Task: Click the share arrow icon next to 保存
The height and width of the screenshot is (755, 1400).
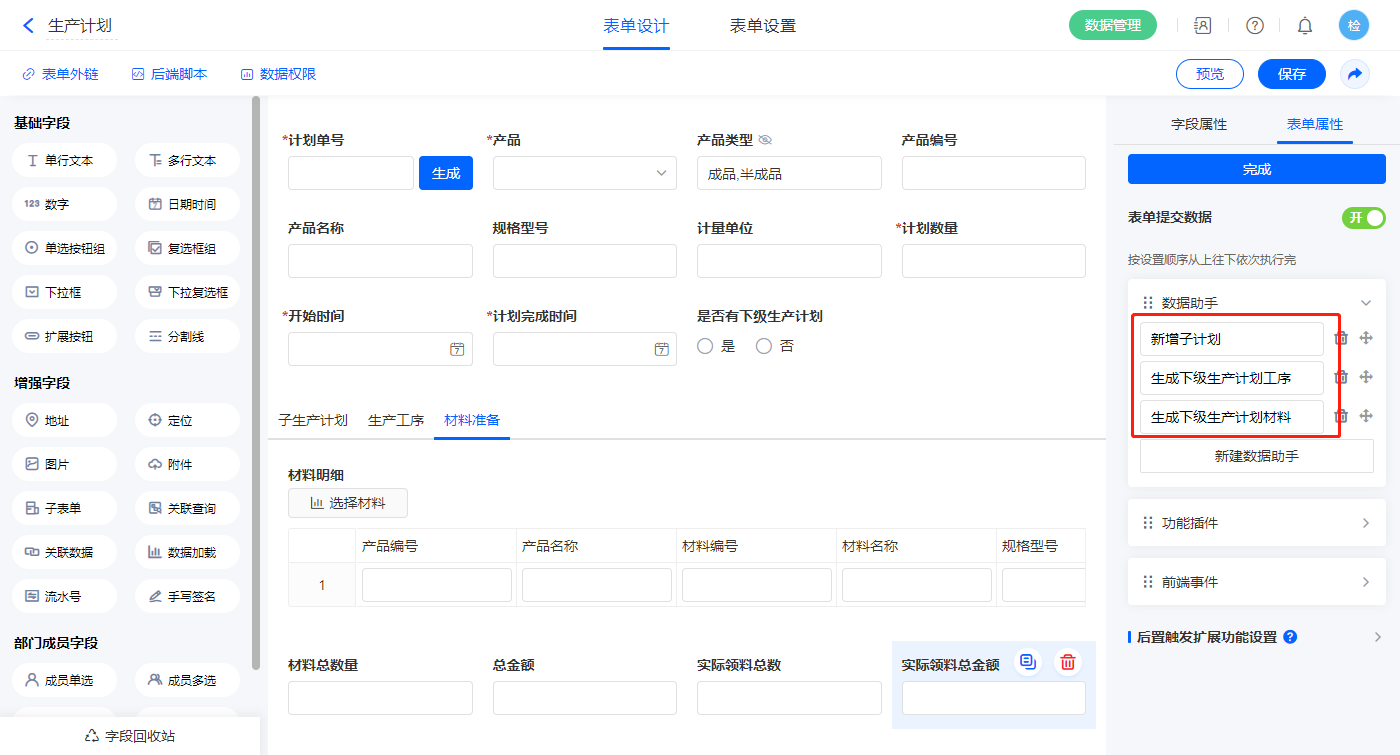Action: coord(1355,74)
